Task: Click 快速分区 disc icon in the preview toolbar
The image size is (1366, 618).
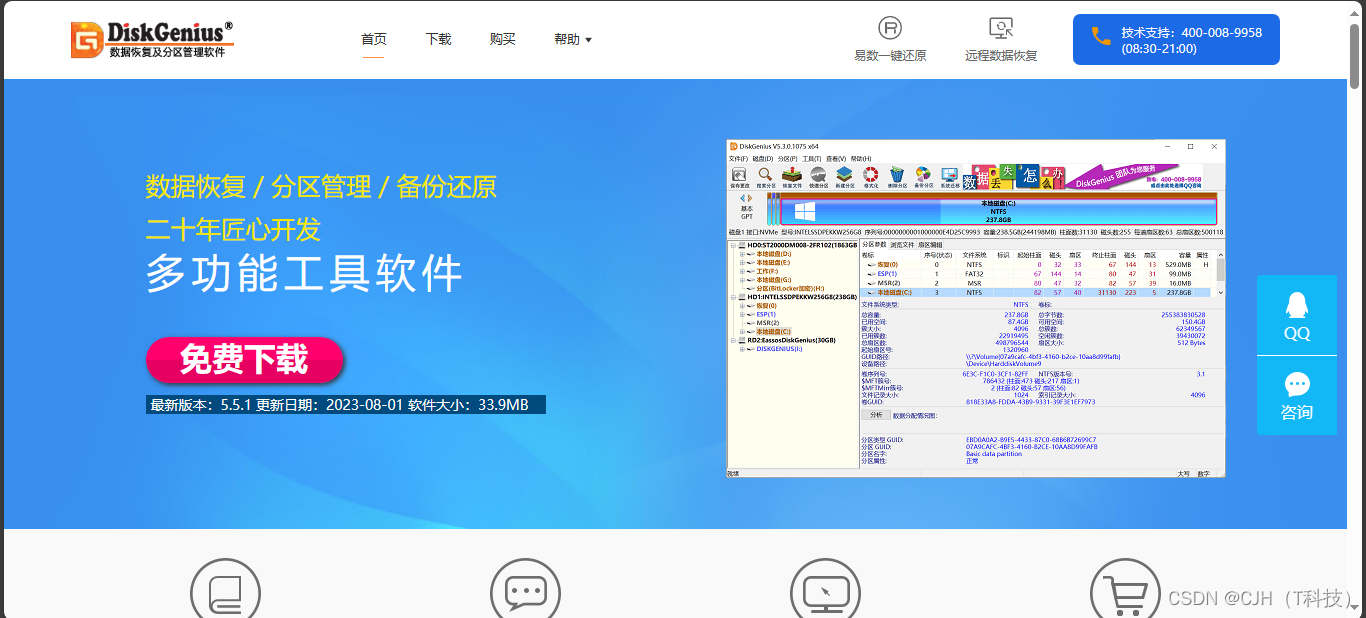Action: tap(818, 178)
